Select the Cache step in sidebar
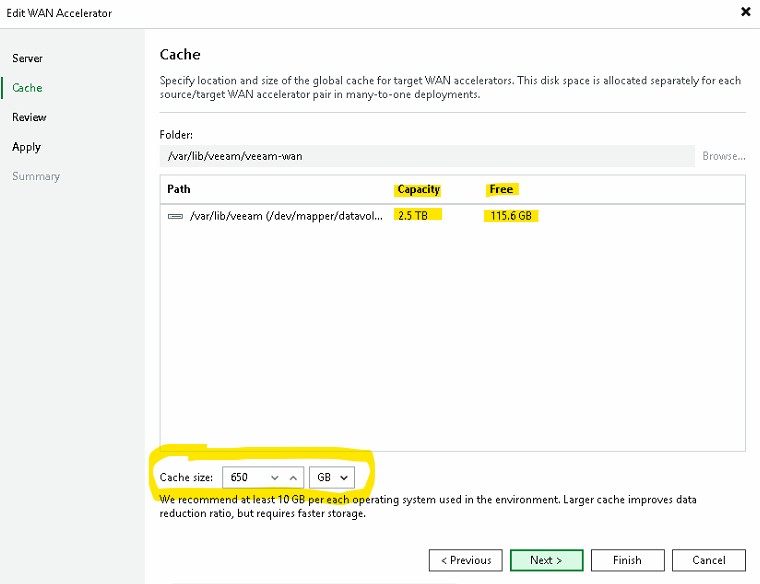The width and height of the screenshot is (760, 584). [27, 88]
